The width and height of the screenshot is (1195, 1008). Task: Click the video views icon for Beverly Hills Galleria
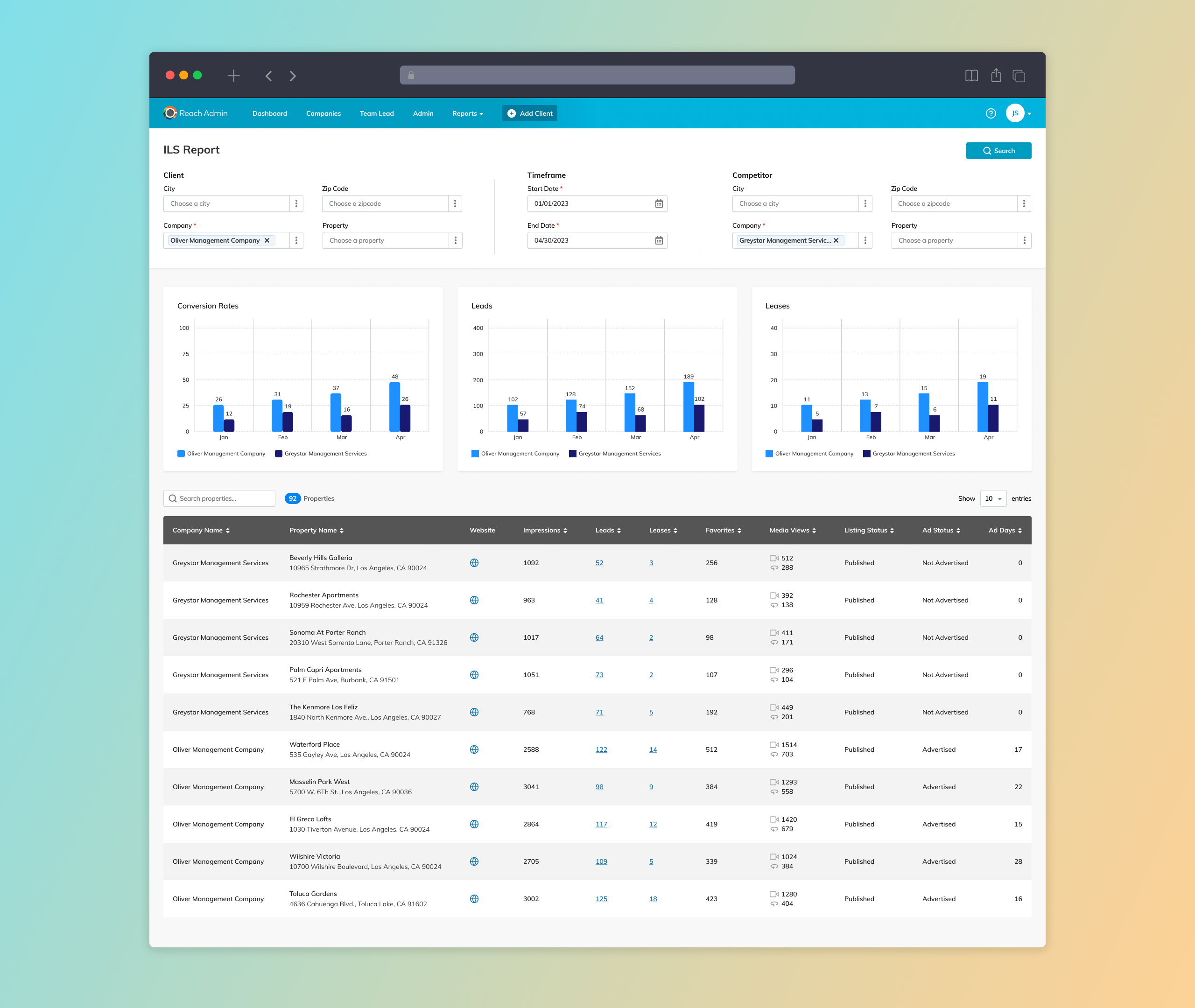pos(774,558)
